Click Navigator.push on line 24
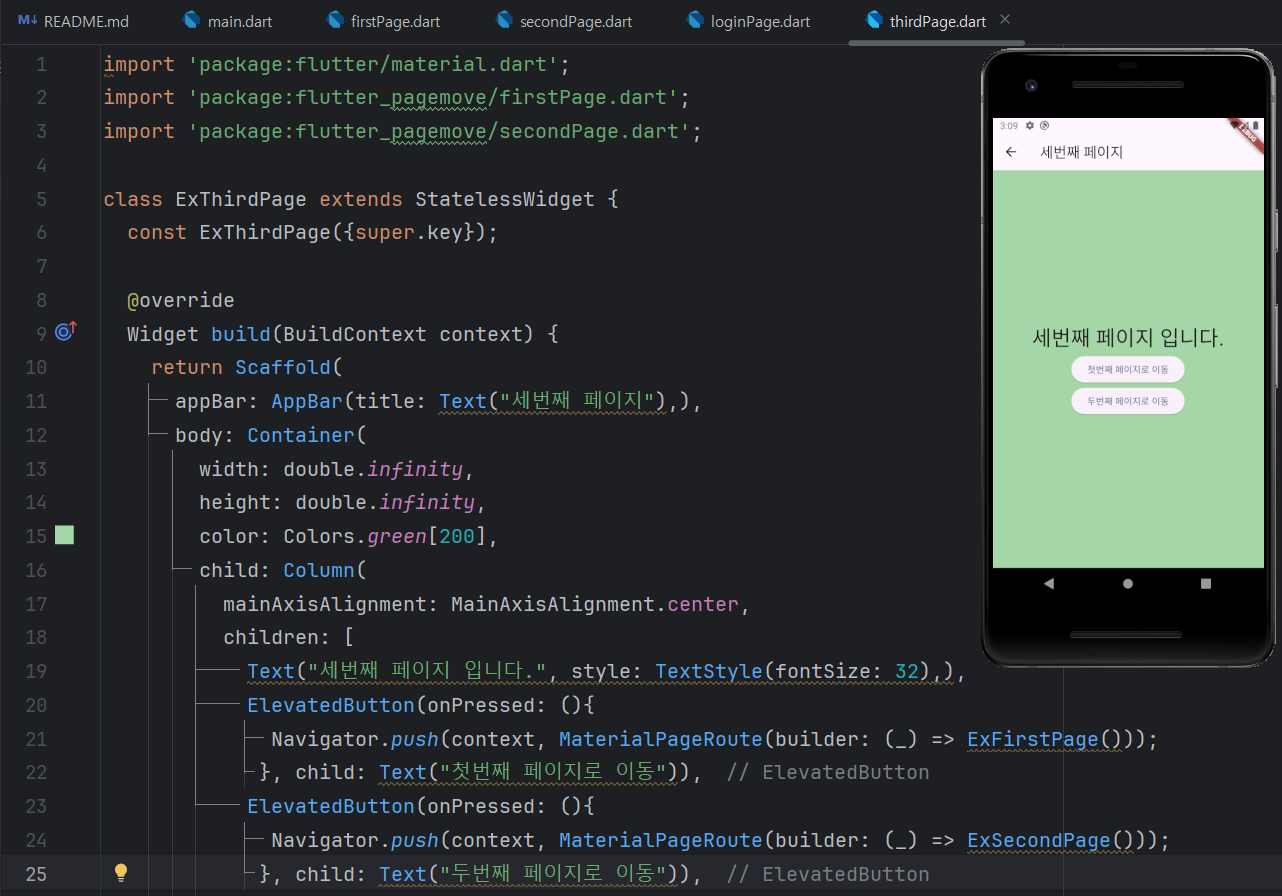The height and width of the screenshot is (896, 1282). (x=355, y=840)
